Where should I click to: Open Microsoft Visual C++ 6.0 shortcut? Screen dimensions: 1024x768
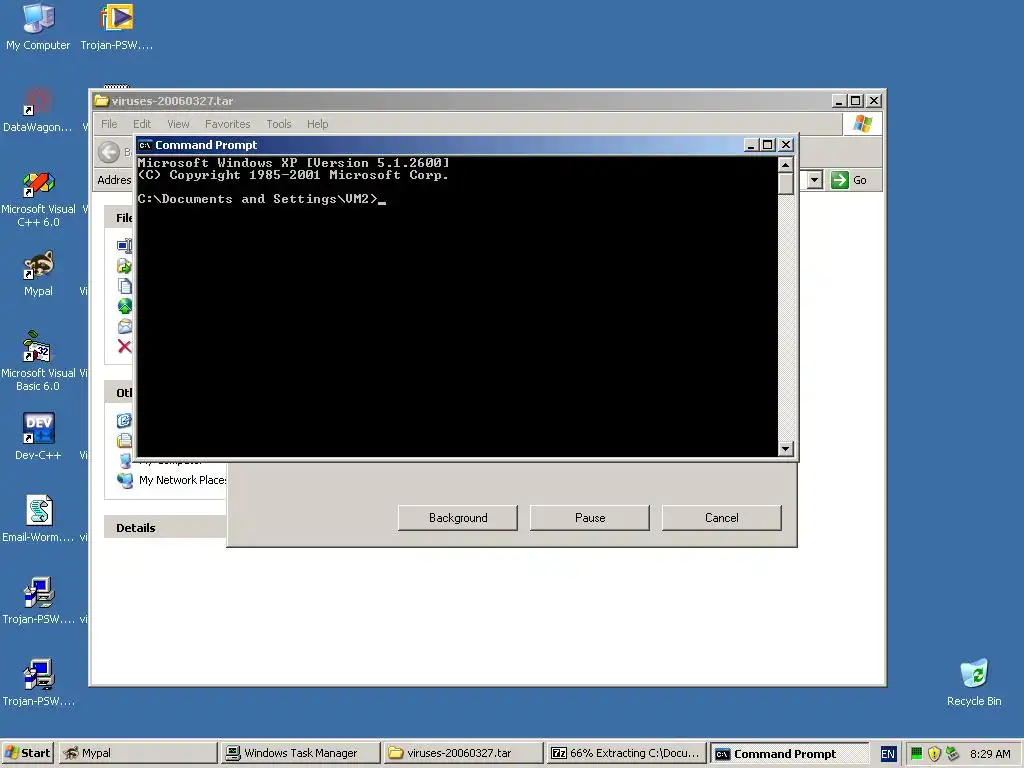38,199
